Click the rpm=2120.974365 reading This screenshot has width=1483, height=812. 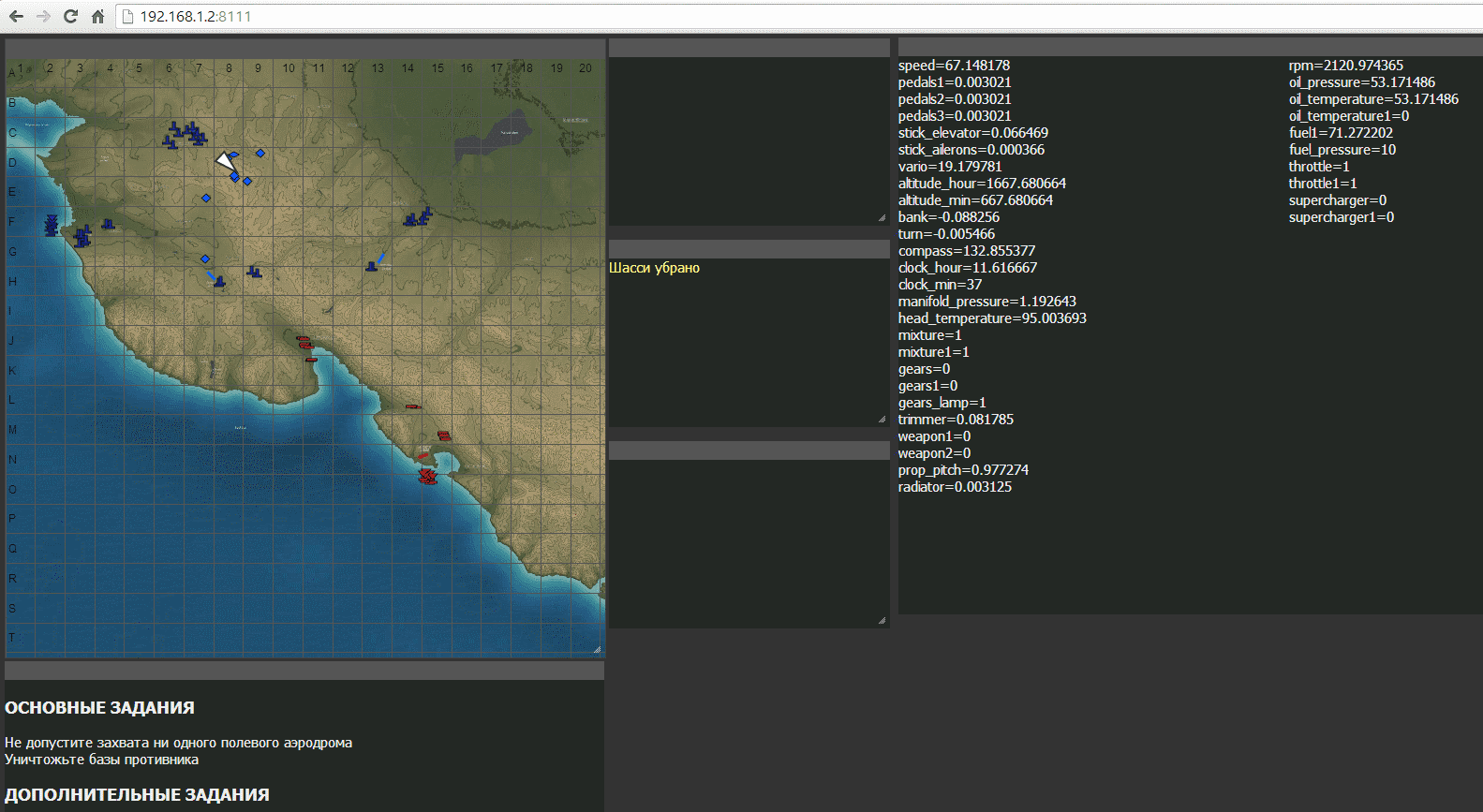tap(1345, 66)
